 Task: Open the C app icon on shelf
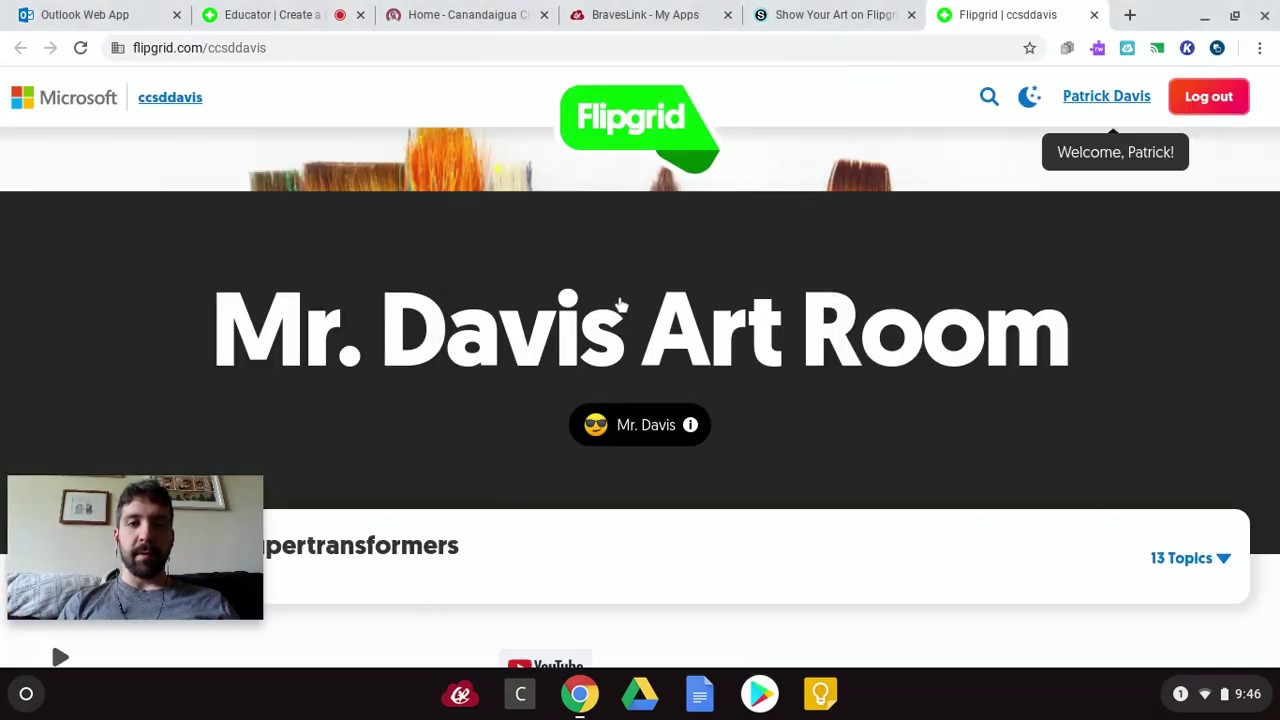520,694
